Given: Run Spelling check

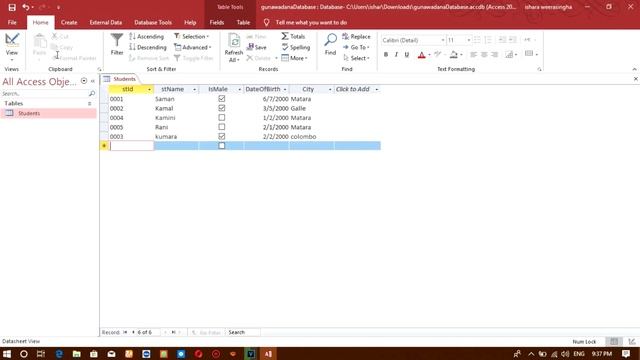Looking at the screenshot, I should click(x=296, y=47).
